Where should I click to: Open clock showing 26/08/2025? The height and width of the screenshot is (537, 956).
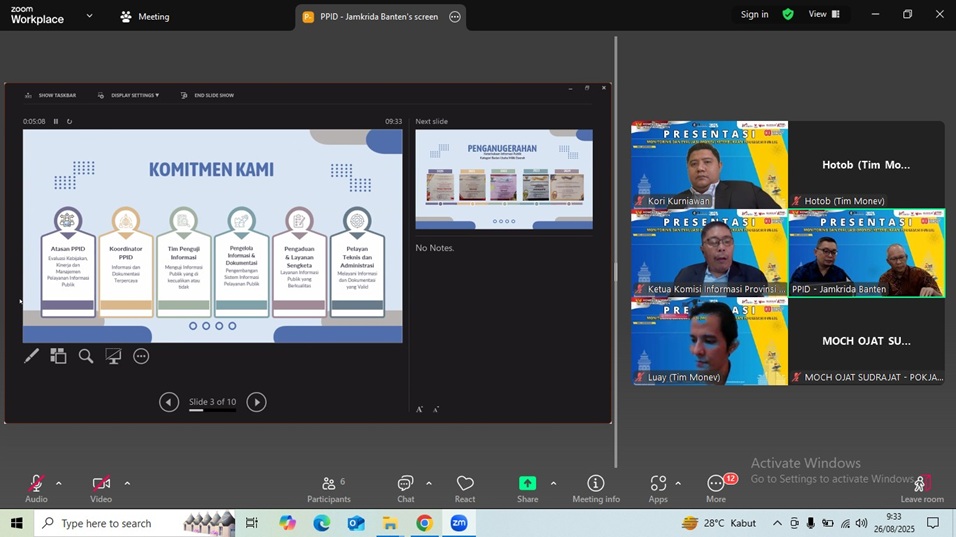[894, 523]
